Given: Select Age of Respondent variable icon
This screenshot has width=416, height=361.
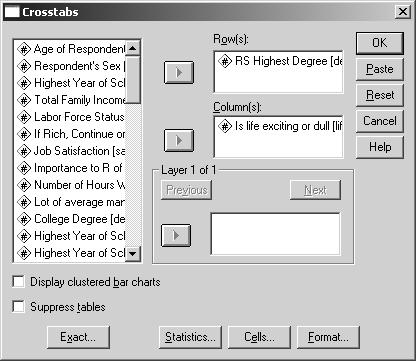Looking at the screenshot, I should (24, 49).
